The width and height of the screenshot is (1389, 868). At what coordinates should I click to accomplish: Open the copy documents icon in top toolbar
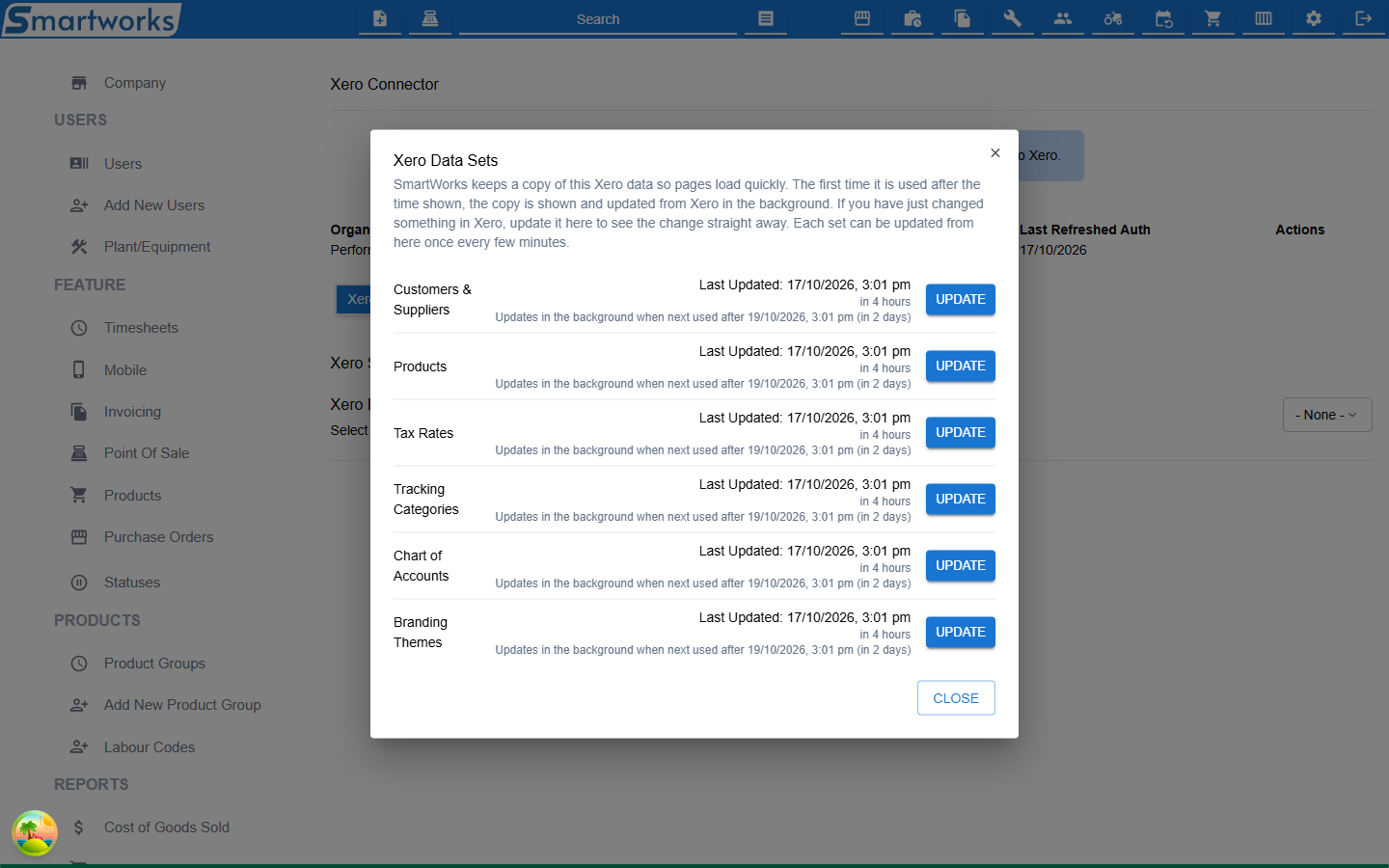[963, 18]
